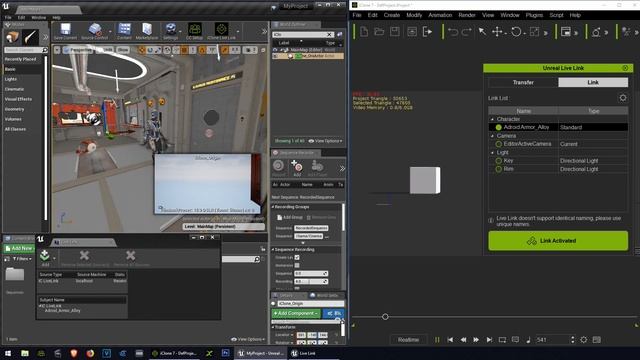The height and width of the screenshot is (360, 640).
Task: Click the iClone timeline playhead handle
Action: pyautogui.click(x=385, y=317)
